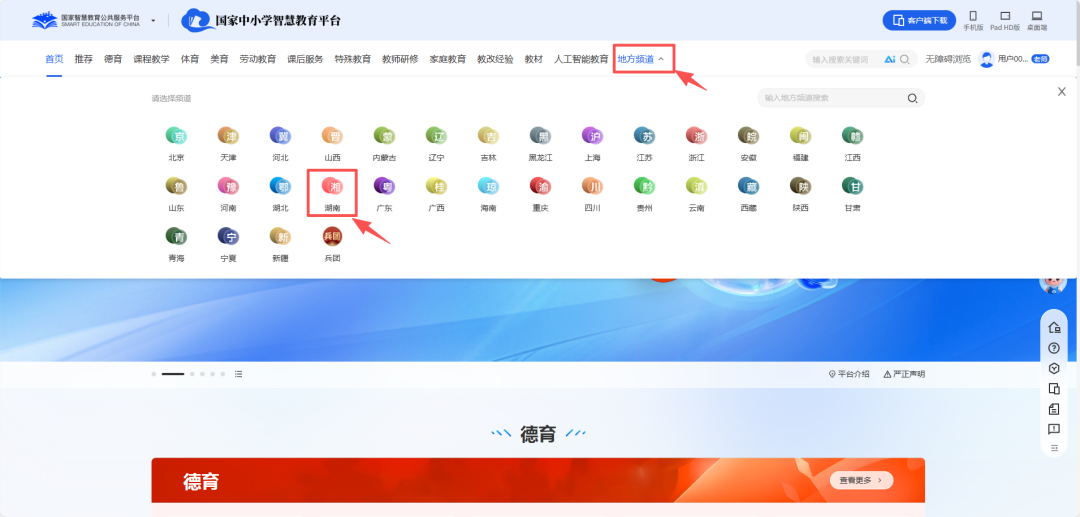Screen dimensions: 1080x517
Task: Select the Guangxi (广西) channel icon
Action: [x=437, y=186]
